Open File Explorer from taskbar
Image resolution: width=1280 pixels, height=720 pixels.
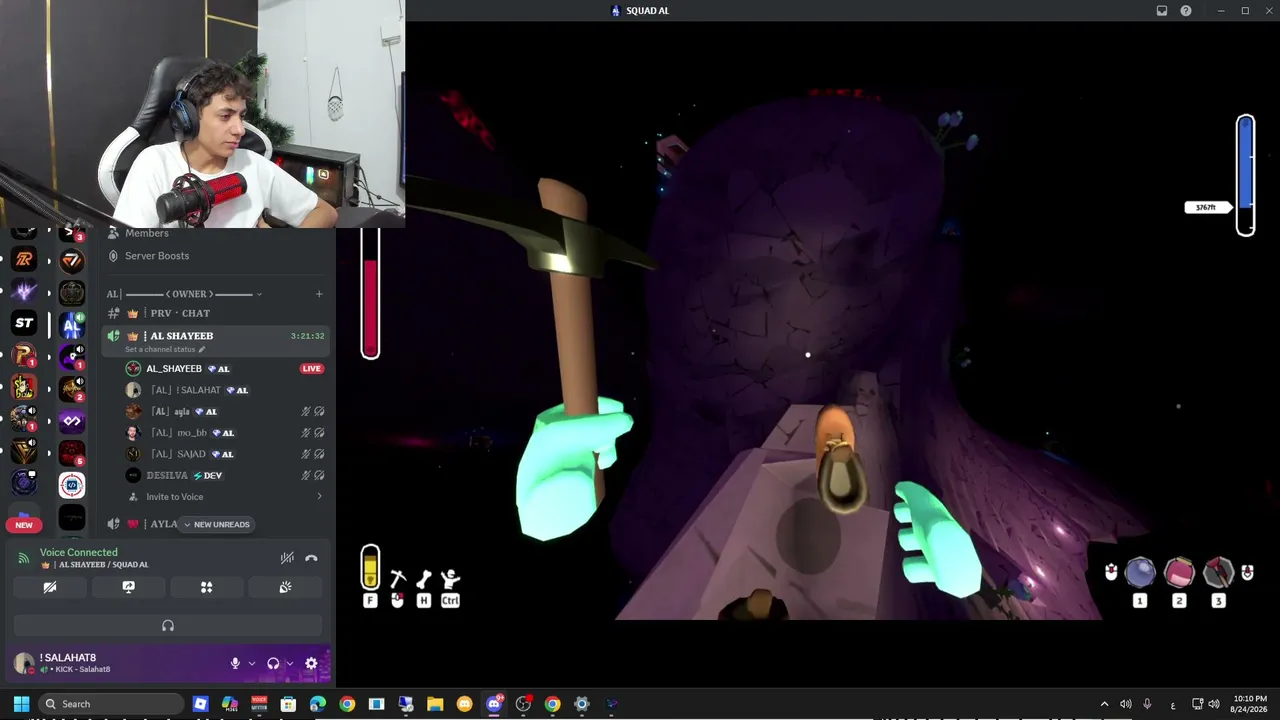point(435,704)
